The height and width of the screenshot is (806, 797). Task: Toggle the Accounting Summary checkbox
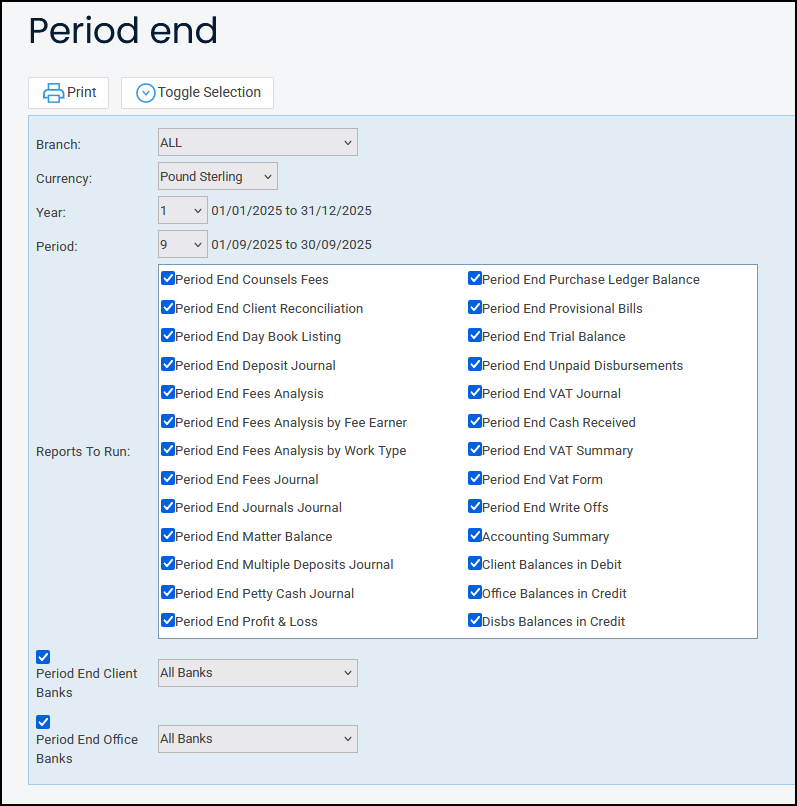(475, 536)
